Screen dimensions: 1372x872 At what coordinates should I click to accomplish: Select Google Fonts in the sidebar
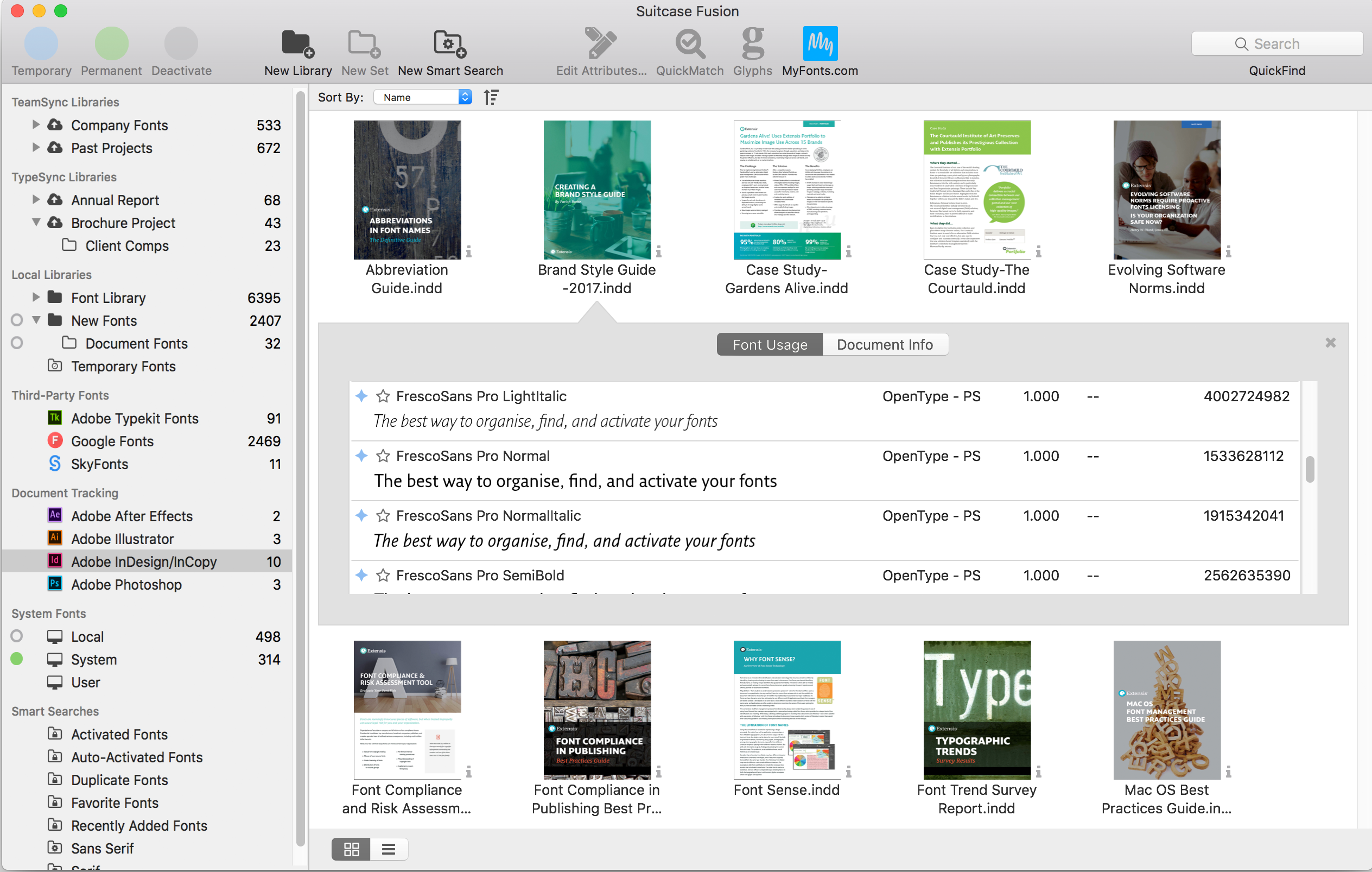coord(112,441)
